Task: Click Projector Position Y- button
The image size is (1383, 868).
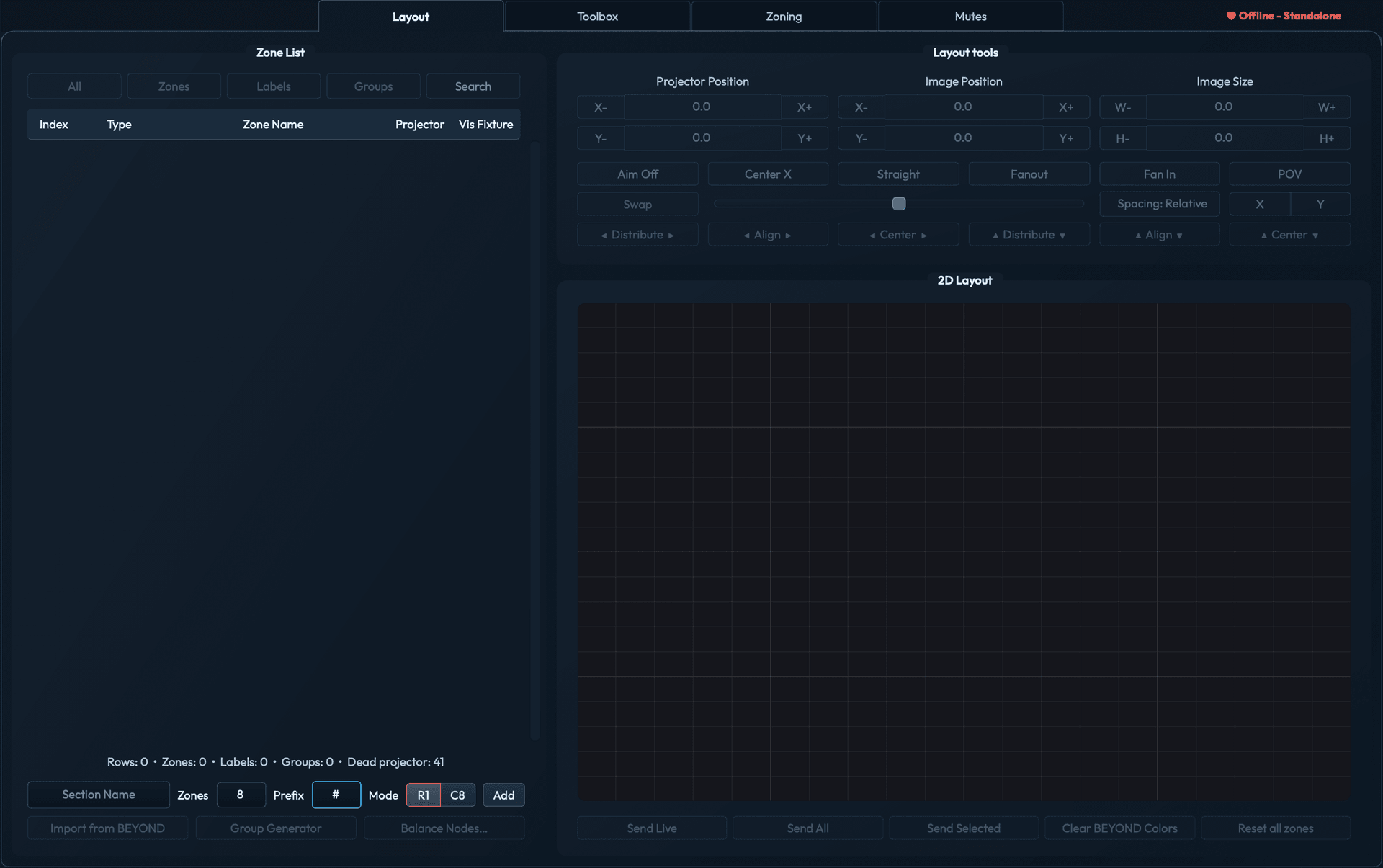Action: point(601,138)
